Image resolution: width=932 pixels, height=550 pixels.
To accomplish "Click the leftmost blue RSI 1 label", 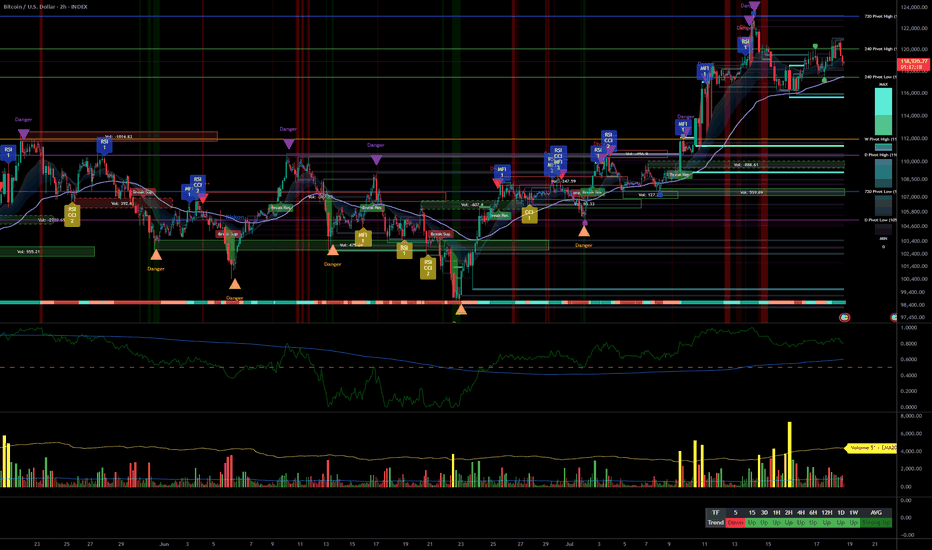I will pyautogui.click(x=8, y=153).
